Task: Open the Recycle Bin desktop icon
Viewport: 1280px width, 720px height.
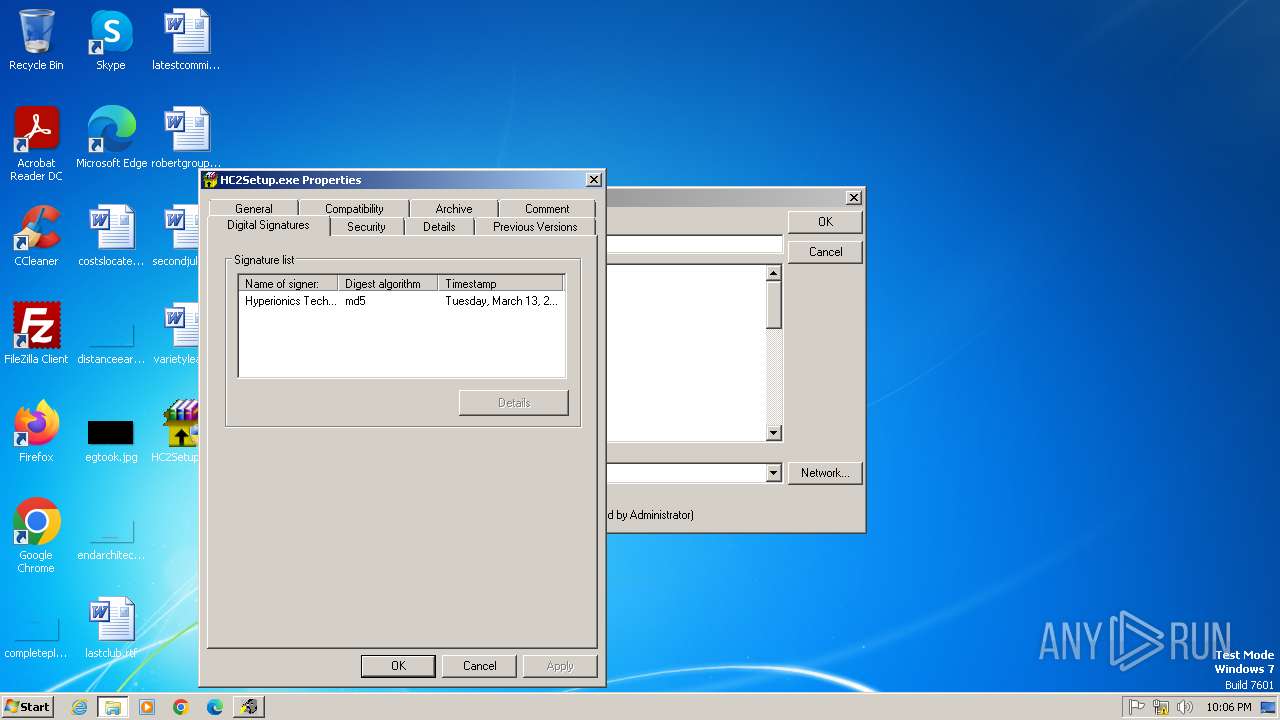Action: (x=36, y=40)
